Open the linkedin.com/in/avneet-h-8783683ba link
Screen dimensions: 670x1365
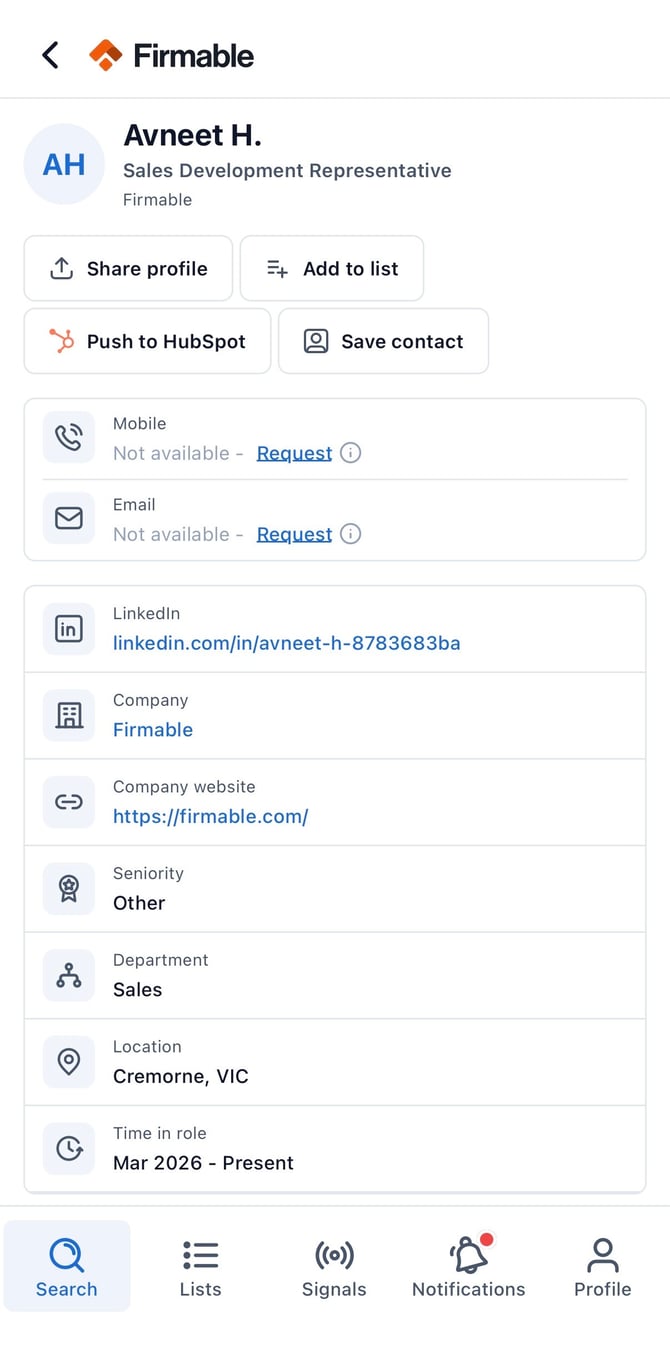(287, 643)
